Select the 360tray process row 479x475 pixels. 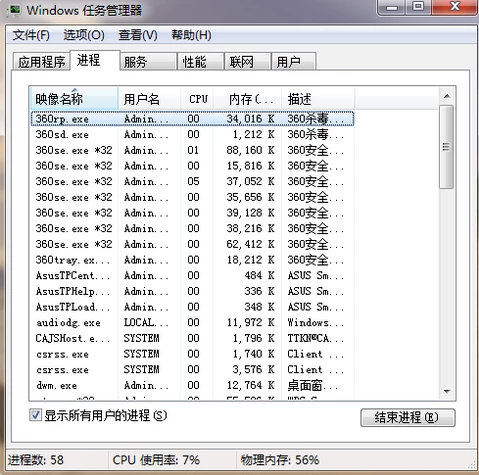(x=192, y=260)
